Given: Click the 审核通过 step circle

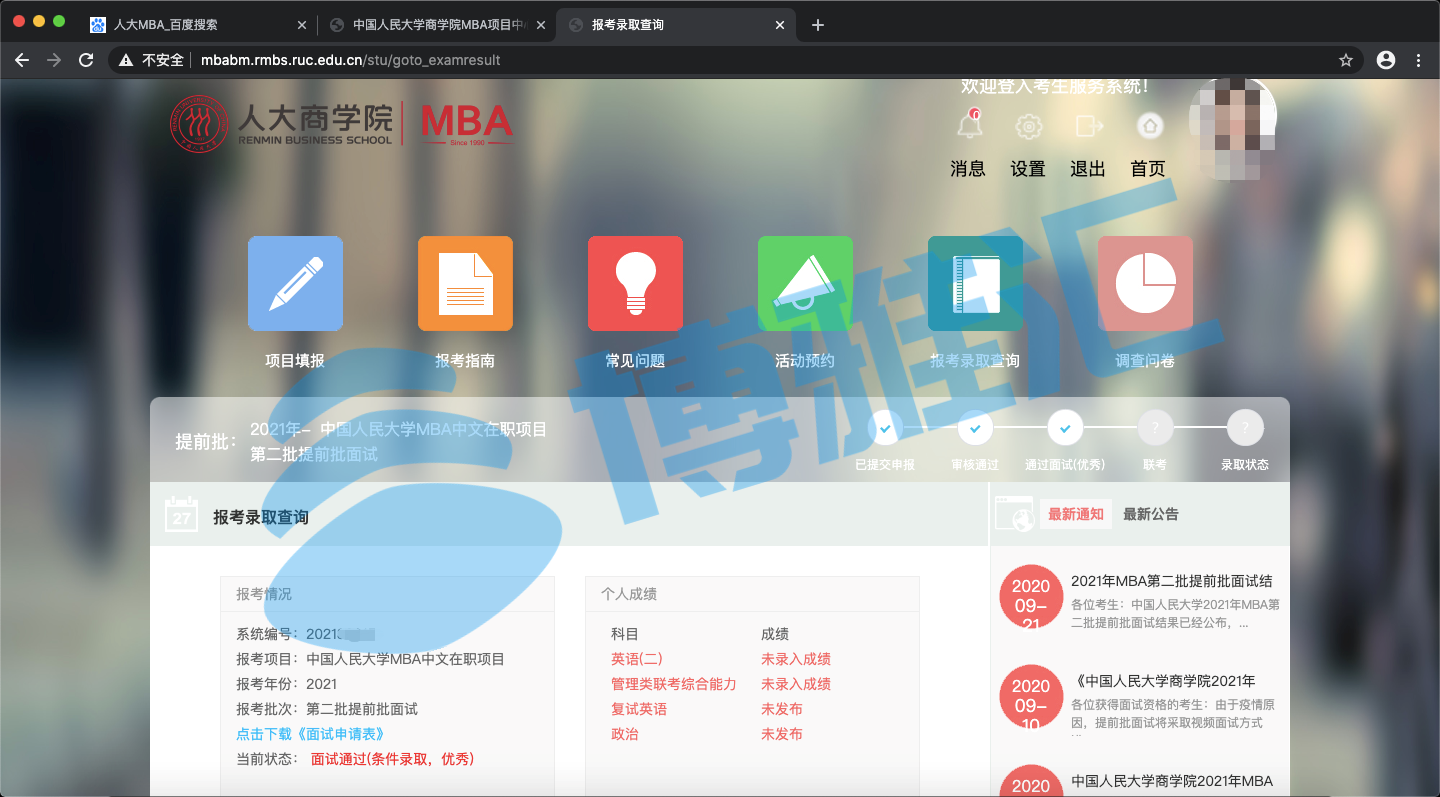Looking at the screenshot, I should tap(975, 428).
